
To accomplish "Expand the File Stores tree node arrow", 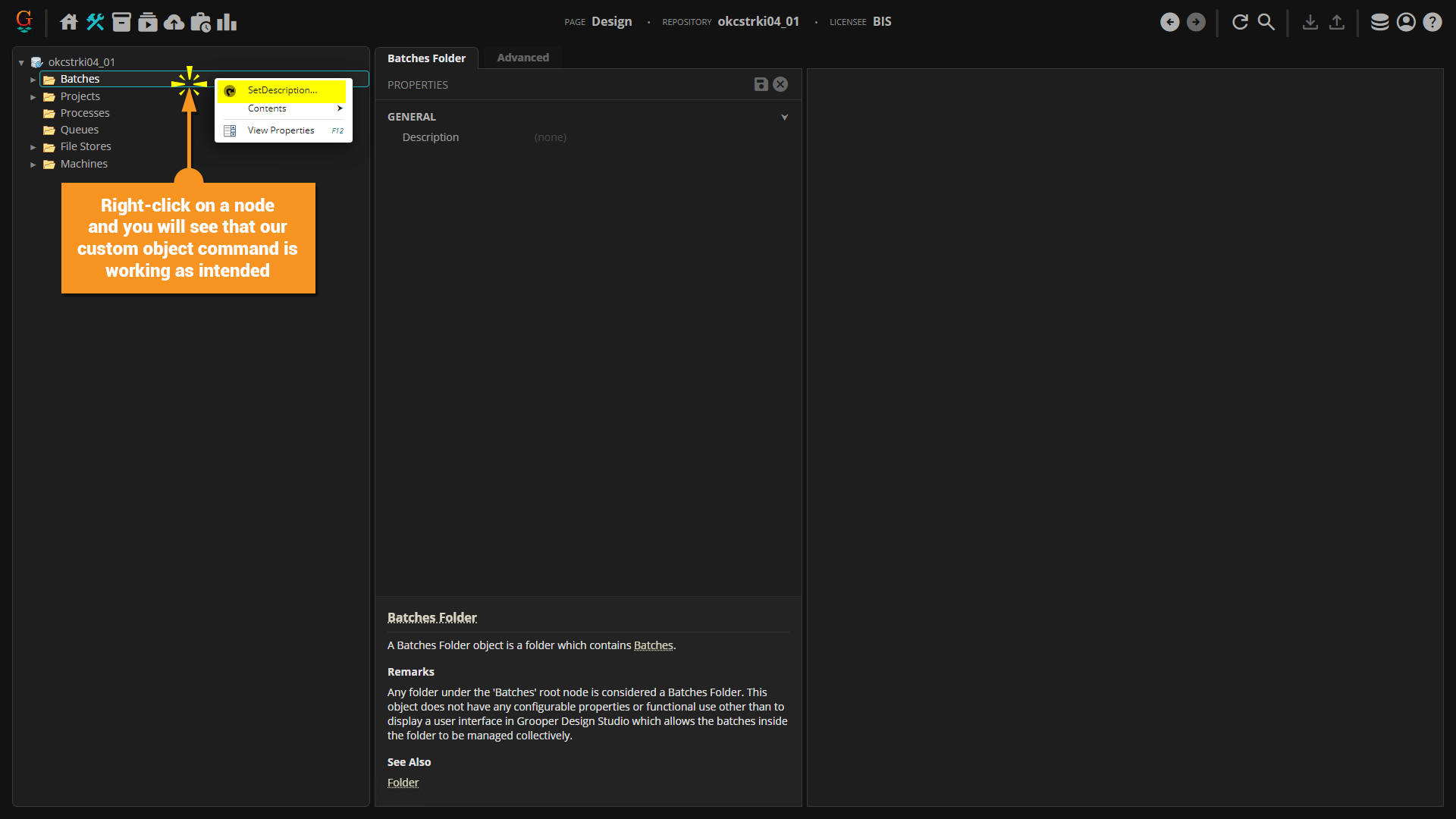I will [33, 147].
